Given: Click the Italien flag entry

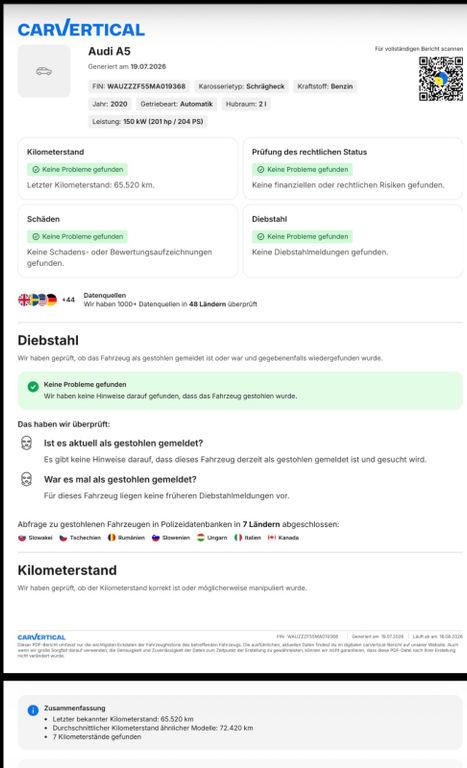Looking at the screenshot, I should (247, 538).
